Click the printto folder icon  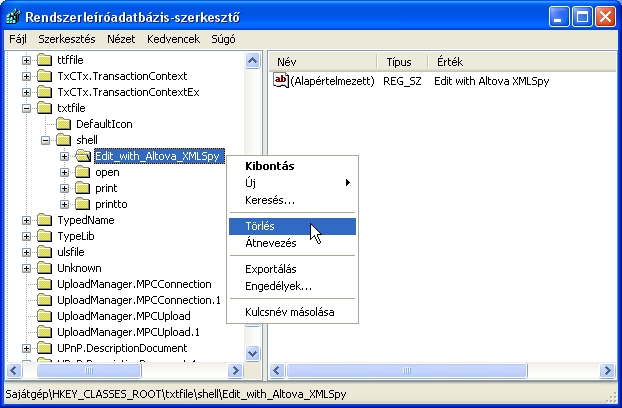(x=83, y=204)
